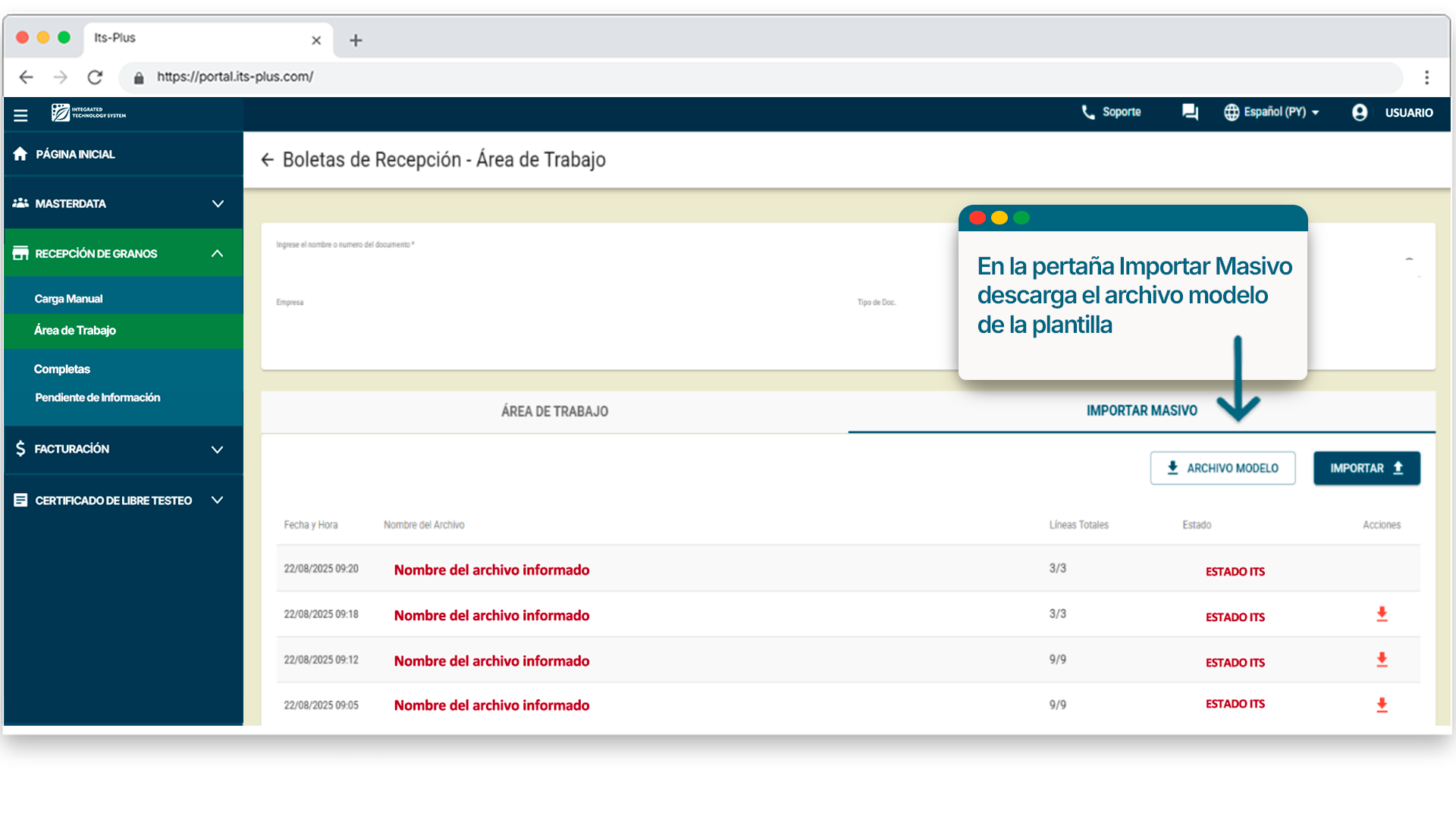This screenshot has width=1456, height=819.
Task: Expand the Masterdata sidebar section
Action: (x=218, y=203)
